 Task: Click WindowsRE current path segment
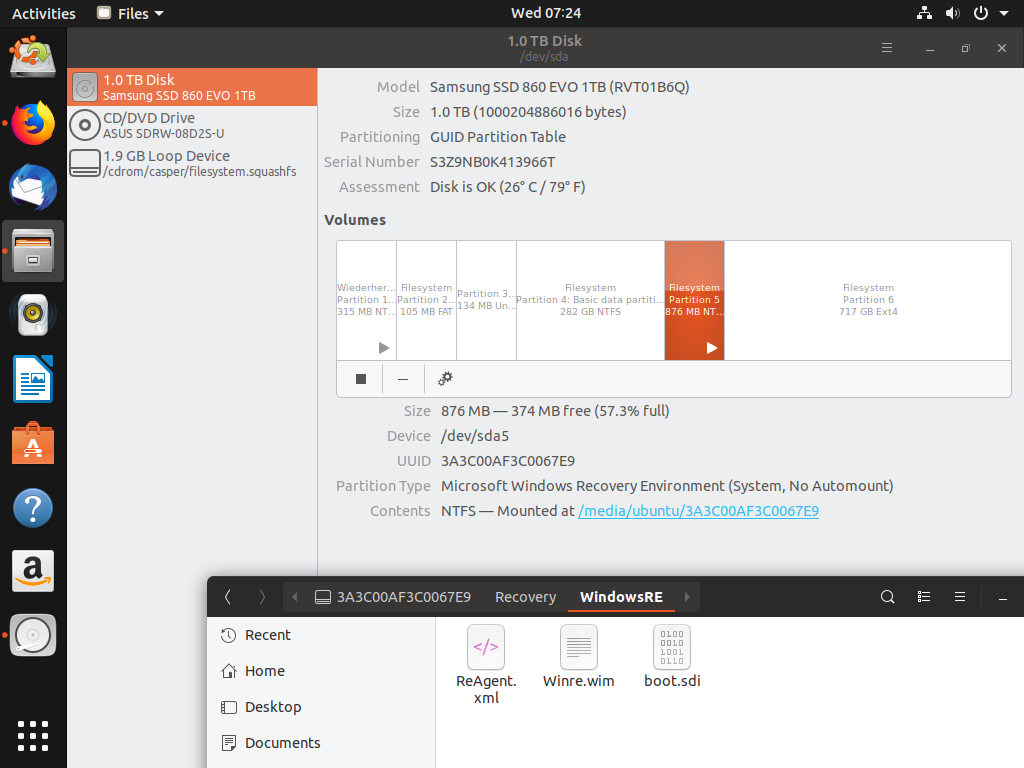click(621, 597)
